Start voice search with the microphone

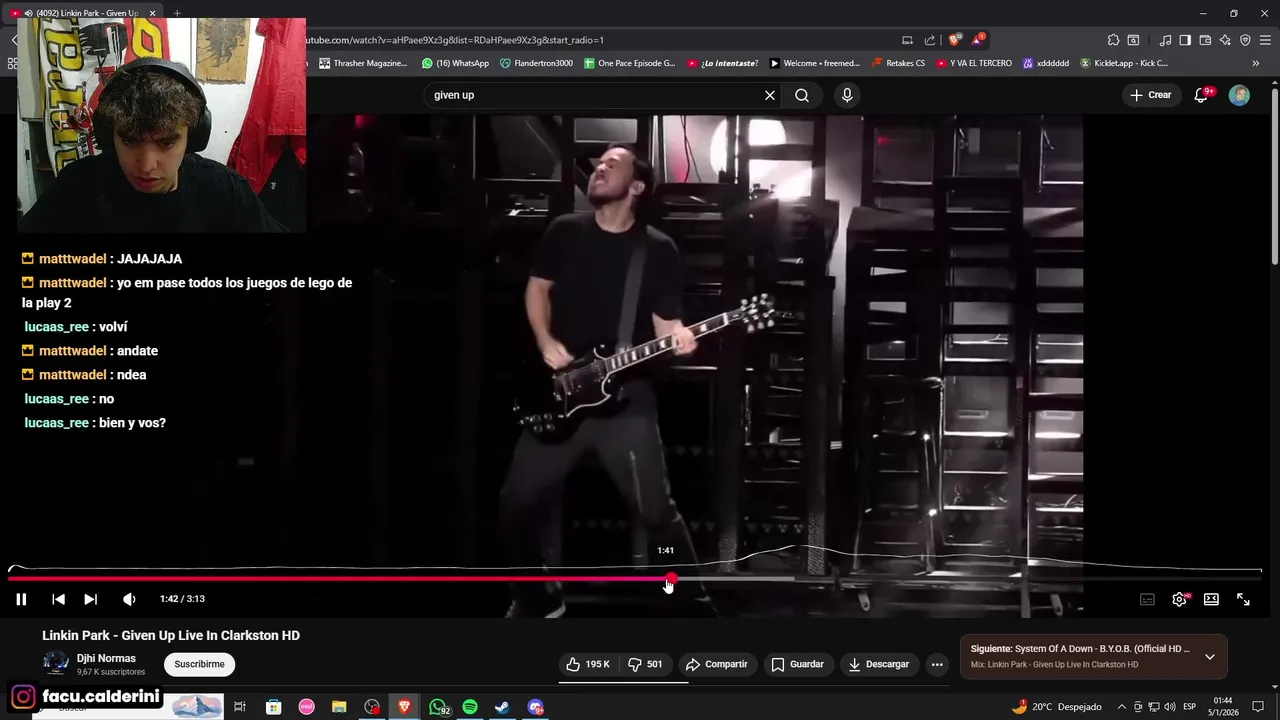847,95
